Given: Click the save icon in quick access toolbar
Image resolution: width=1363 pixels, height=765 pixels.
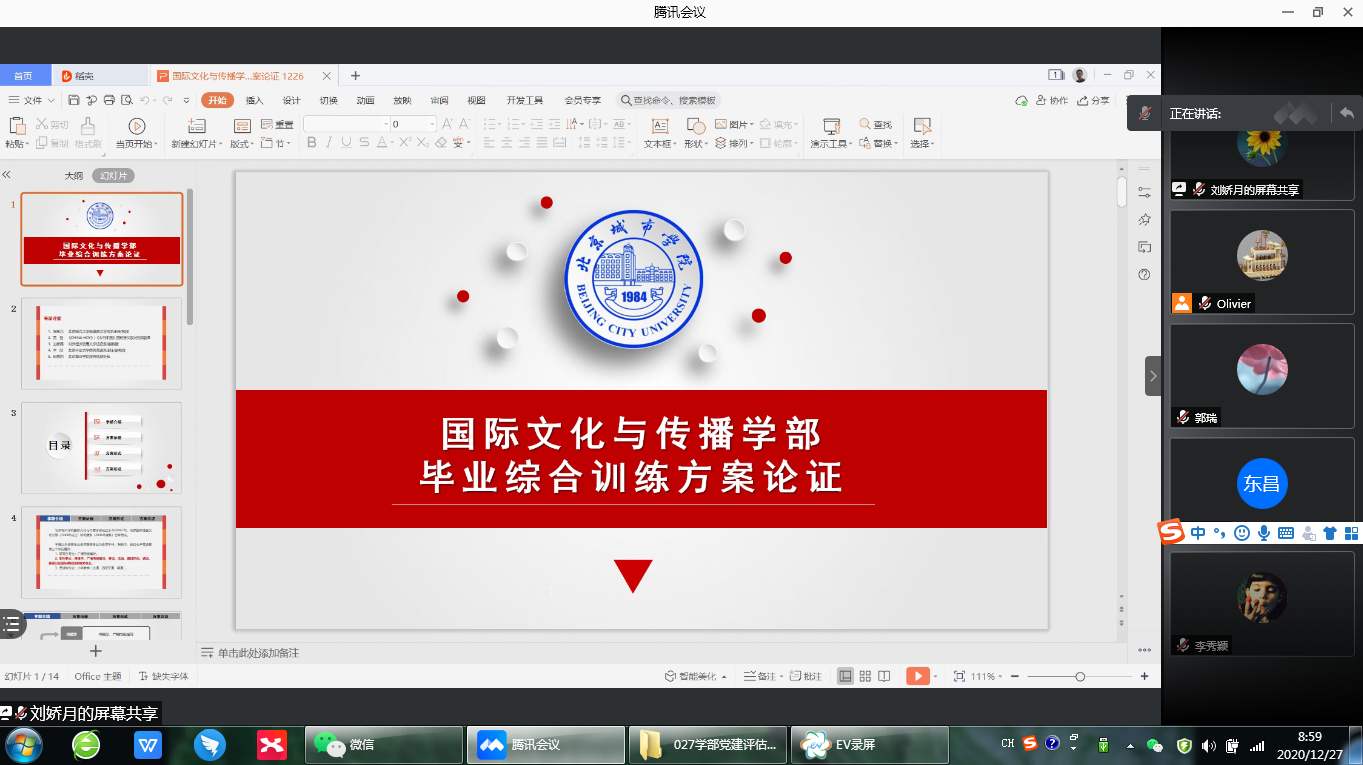Looking at the screenshot, I should pyautogui.click(x=74, y=100).
